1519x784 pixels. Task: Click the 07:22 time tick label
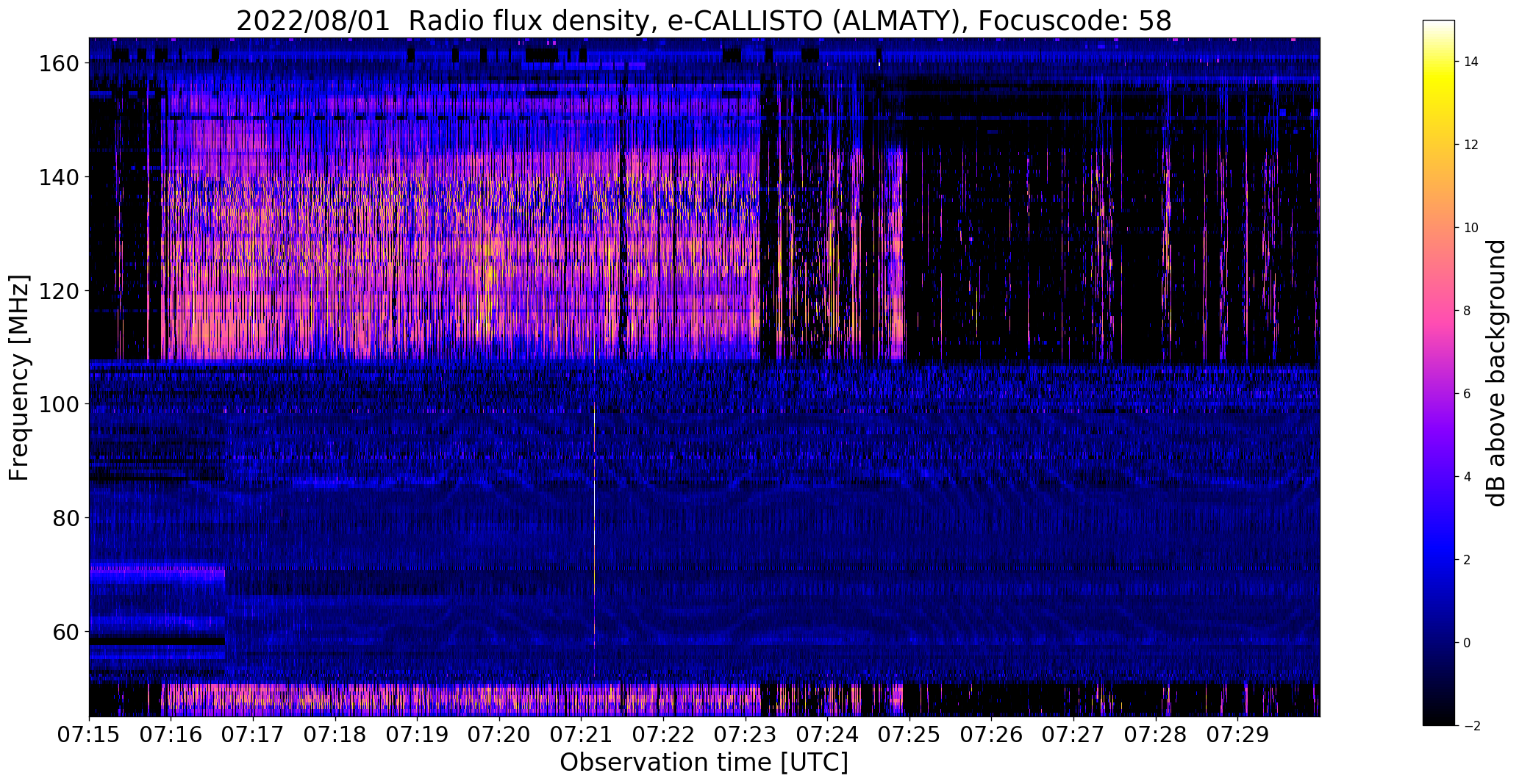click(663, 735)
